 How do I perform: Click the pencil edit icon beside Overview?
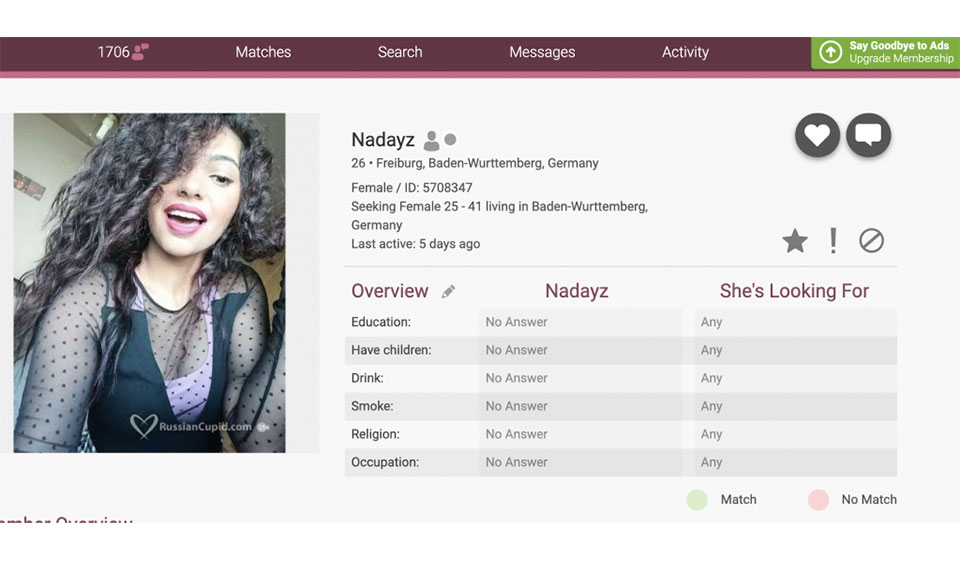[x=449, y=292]
